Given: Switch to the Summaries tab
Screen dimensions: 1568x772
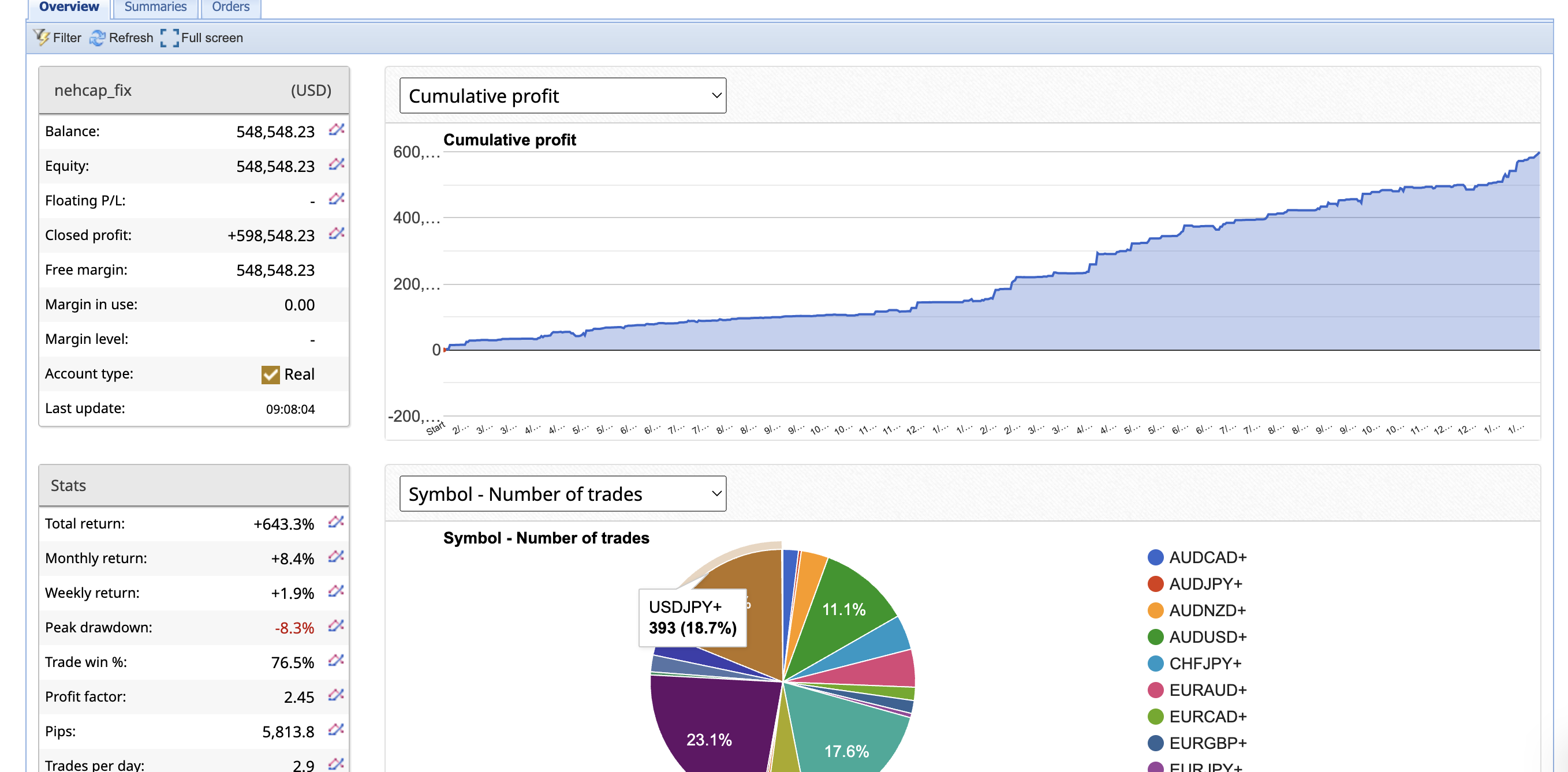Looking at the screenshot, I should pos(155,8).
